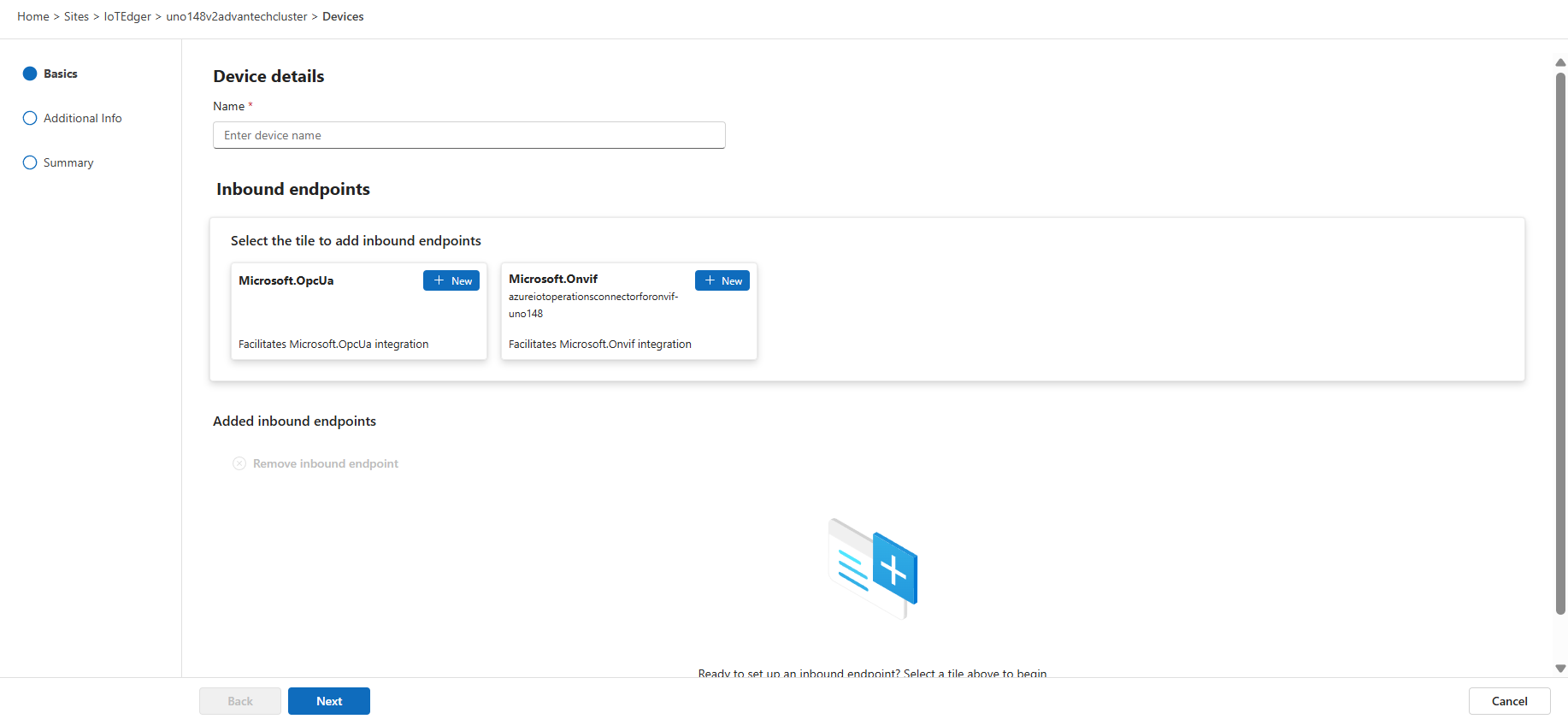Click the Cancel button
The width and height of the screenshot is (1568, 725).
1509,701
